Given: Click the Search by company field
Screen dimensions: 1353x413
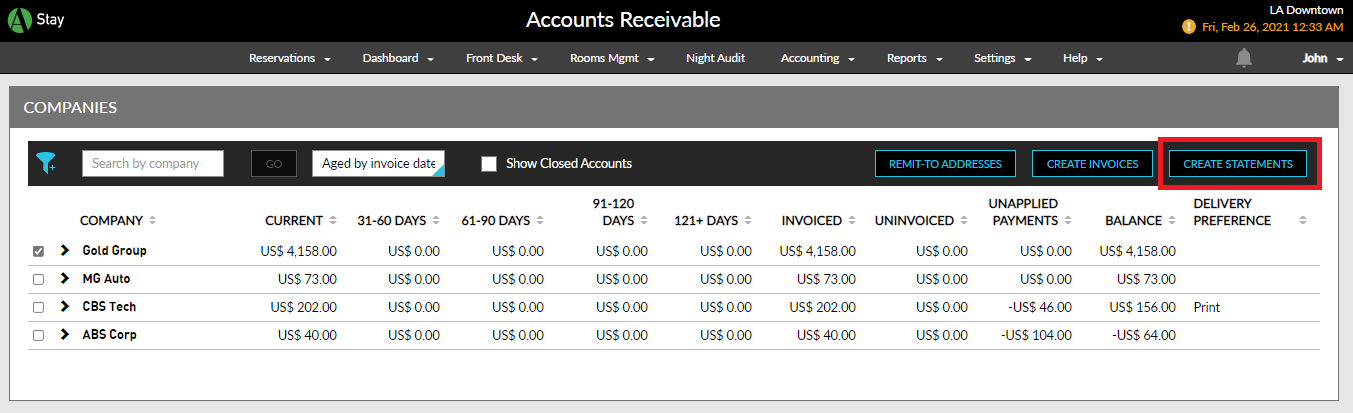Looking at the screenshot, I should pos(153,164).
